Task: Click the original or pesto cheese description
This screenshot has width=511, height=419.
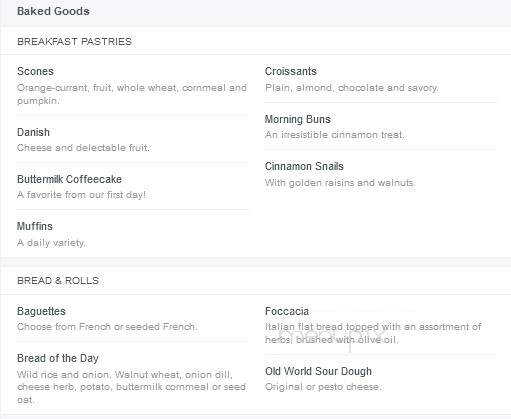Action: tap(323, 387)
